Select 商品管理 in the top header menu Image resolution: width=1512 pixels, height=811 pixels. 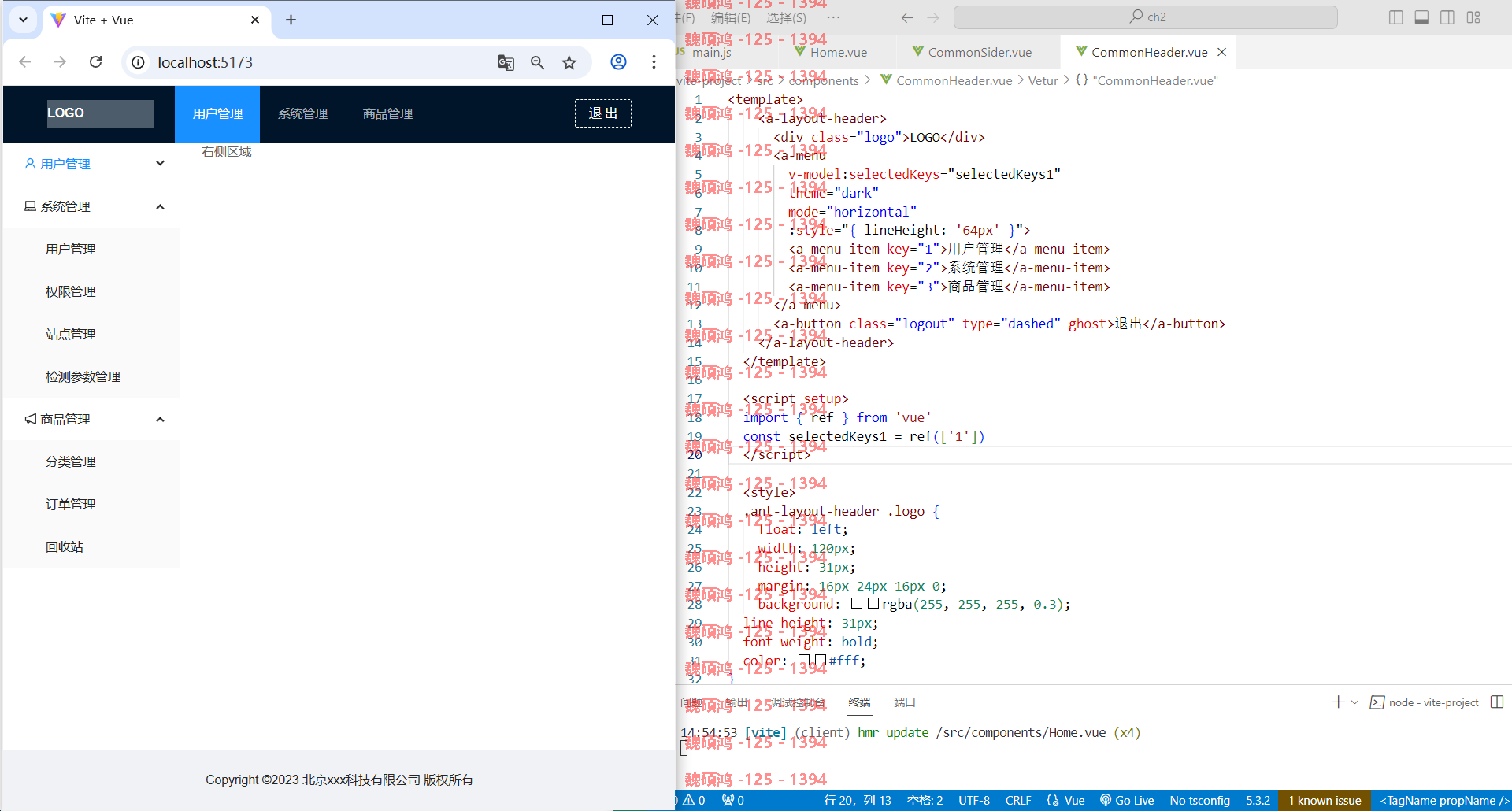point(387,114)
